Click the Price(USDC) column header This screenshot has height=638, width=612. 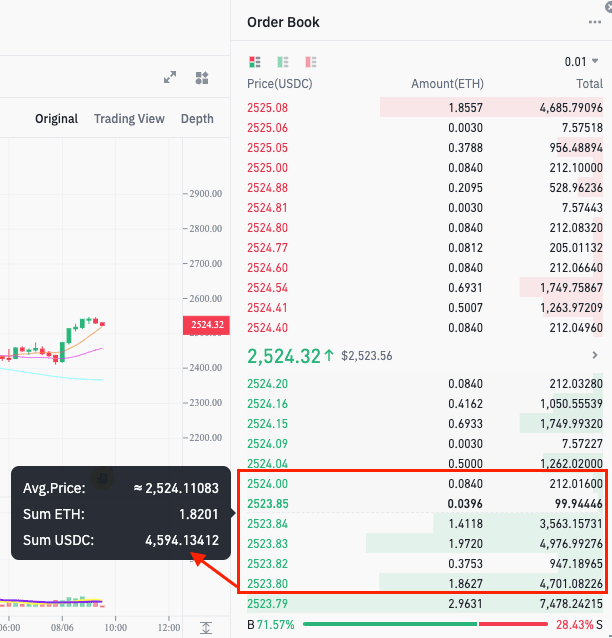click(279, 84)
